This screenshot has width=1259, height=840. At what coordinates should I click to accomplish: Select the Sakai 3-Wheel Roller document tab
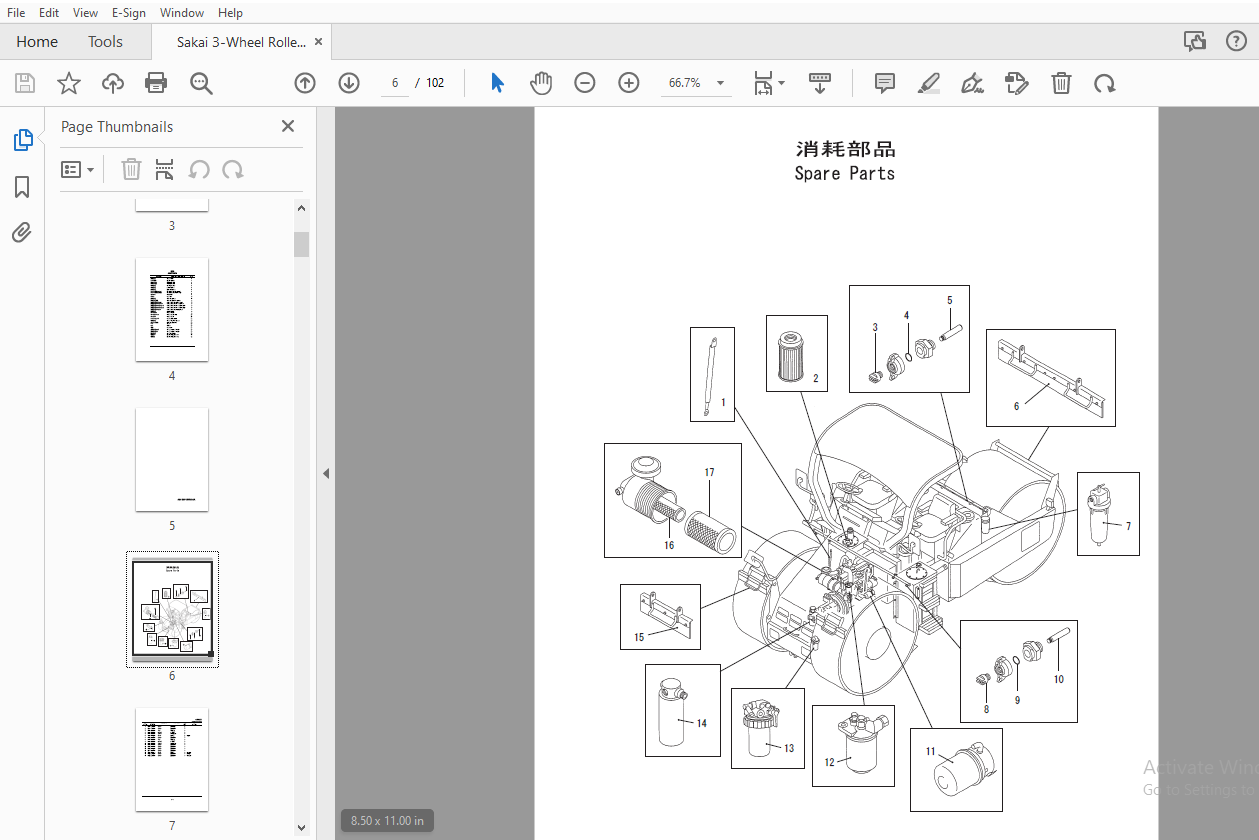click(241, 42)
